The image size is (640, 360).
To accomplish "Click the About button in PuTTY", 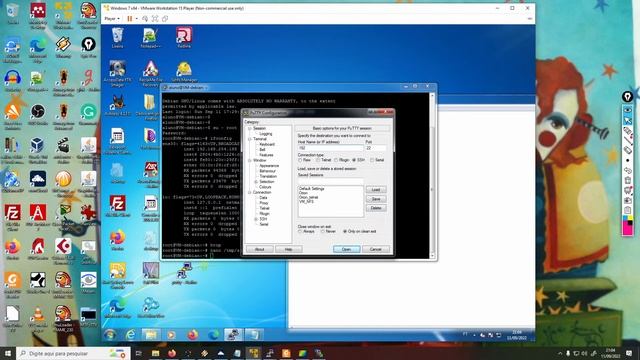I will pyautogui.click(x=260, y=249).
